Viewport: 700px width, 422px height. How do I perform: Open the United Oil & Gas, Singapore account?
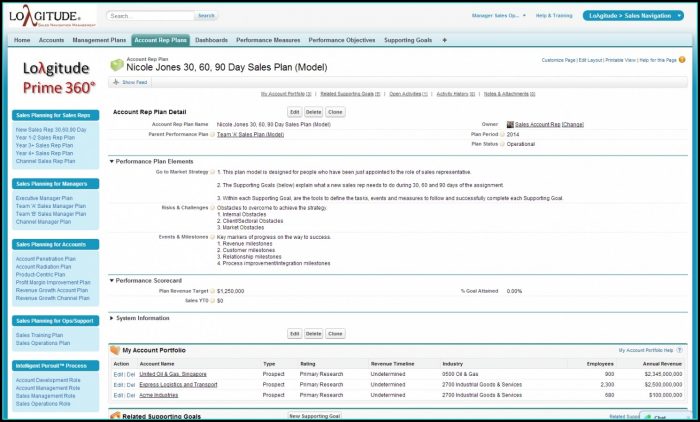coord(173,374)
